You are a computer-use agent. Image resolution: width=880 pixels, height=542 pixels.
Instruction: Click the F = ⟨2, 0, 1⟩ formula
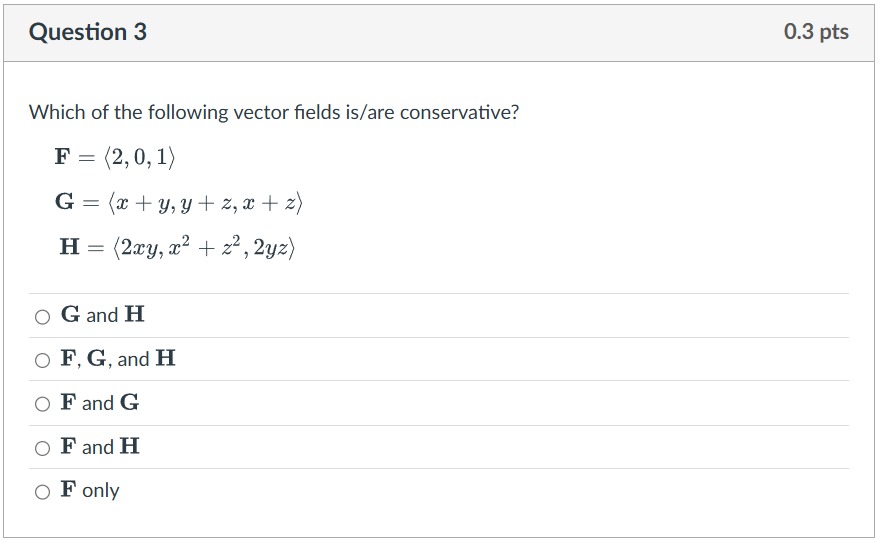pos(115,157)
